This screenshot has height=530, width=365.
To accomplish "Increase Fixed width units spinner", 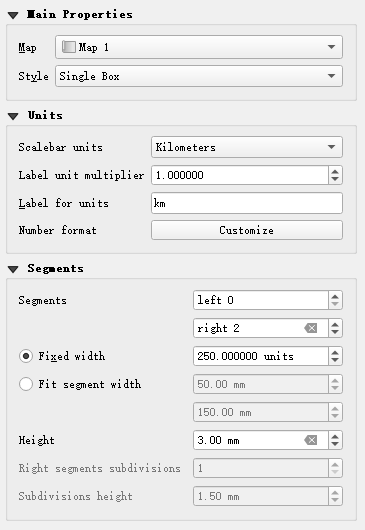I will click(x=335, y=352).
